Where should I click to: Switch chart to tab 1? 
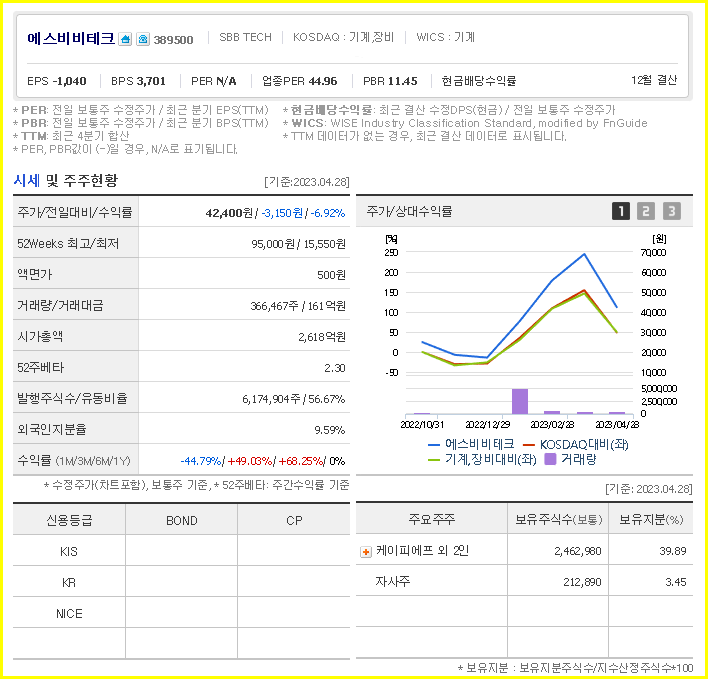click(x=621, y=211)
